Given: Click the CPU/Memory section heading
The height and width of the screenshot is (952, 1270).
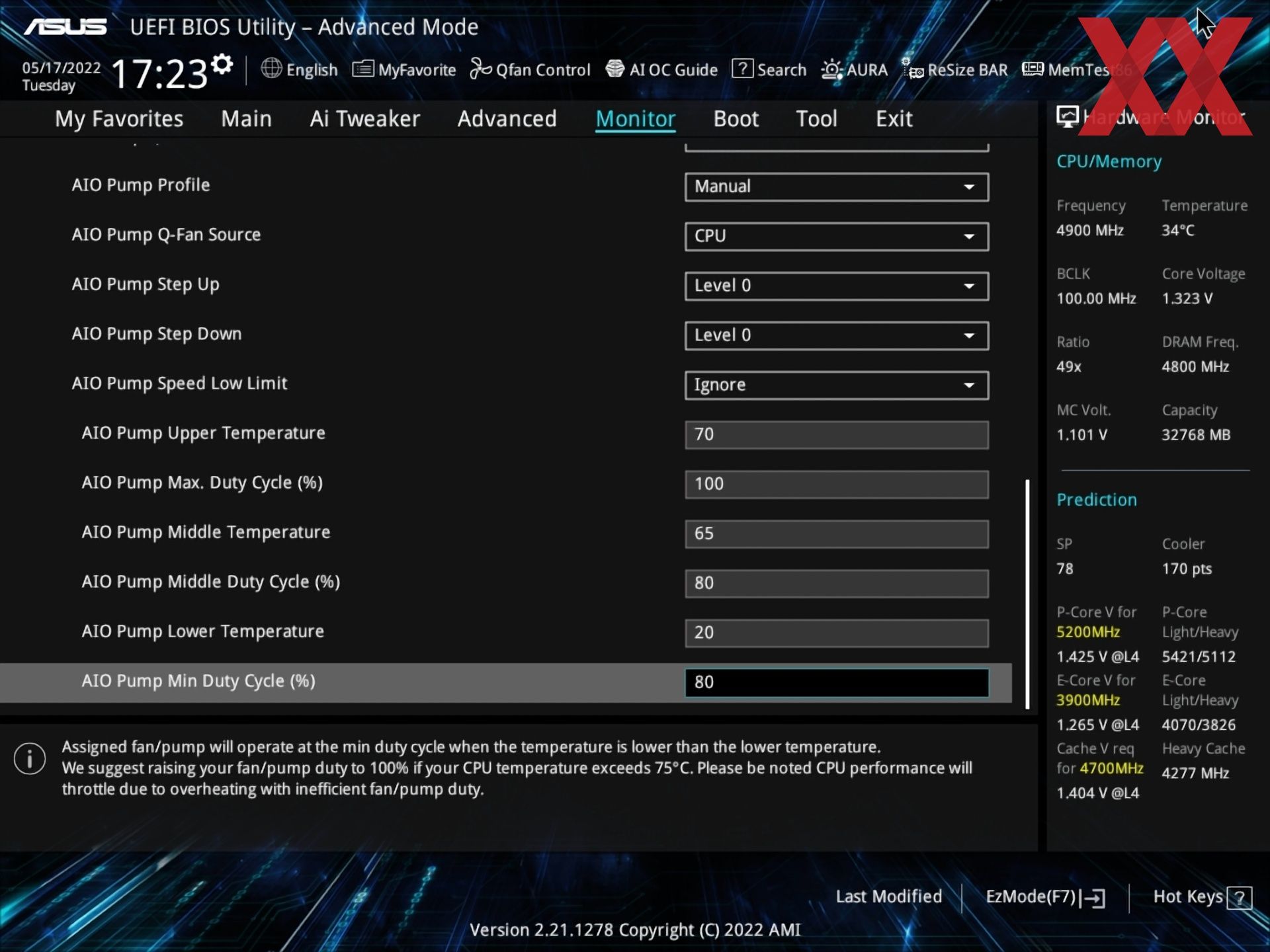Looking at the screenshot, I should pyautogui.click(x=1109, y=161).
